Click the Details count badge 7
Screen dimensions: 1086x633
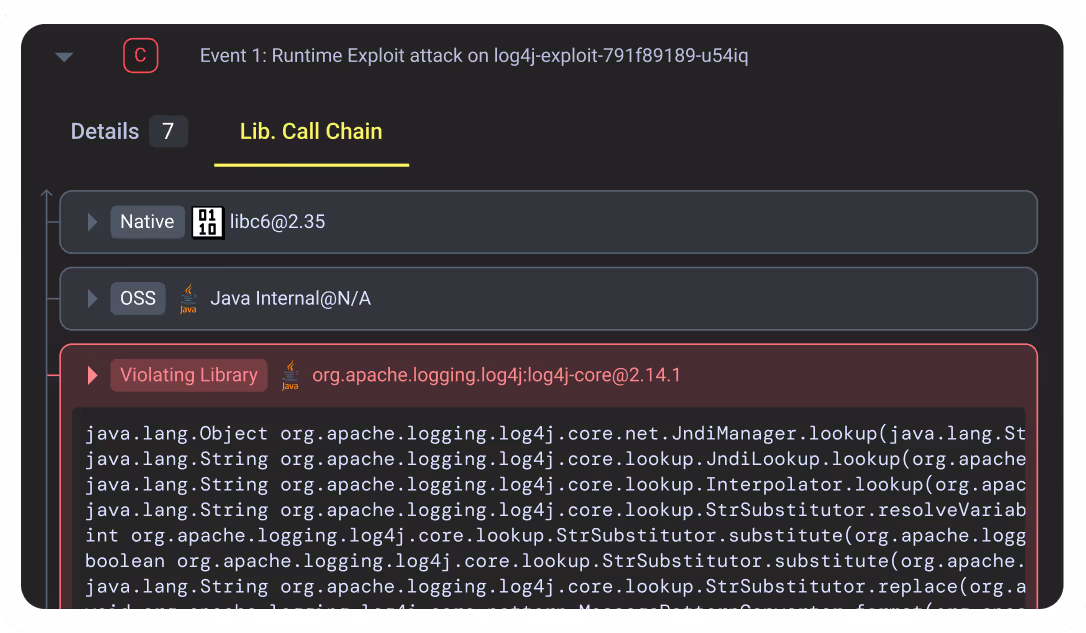tap(168, 131)
